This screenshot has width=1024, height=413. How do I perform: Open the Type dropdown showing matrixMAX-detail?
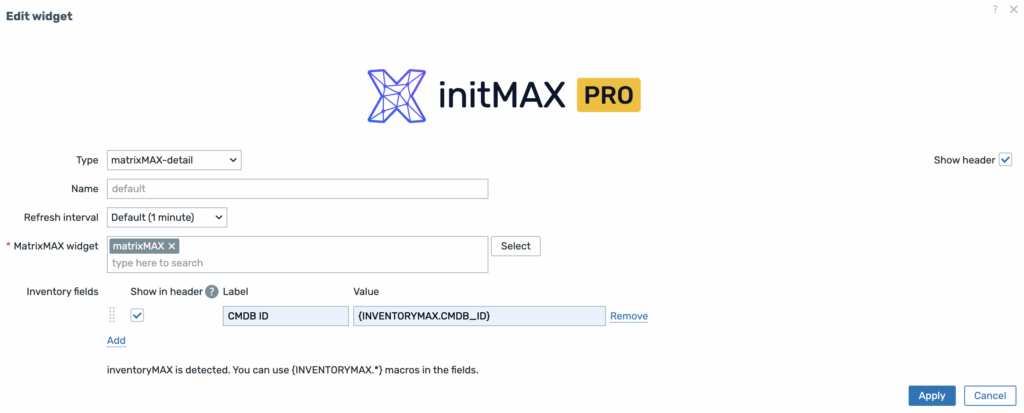pos(174,160)
